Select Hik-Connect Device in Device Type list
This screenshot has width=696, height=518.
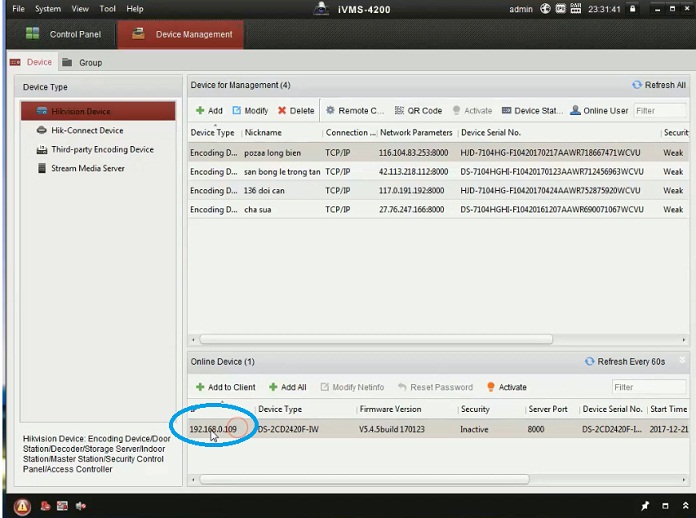pyautogui.click(x=87, y=130)
